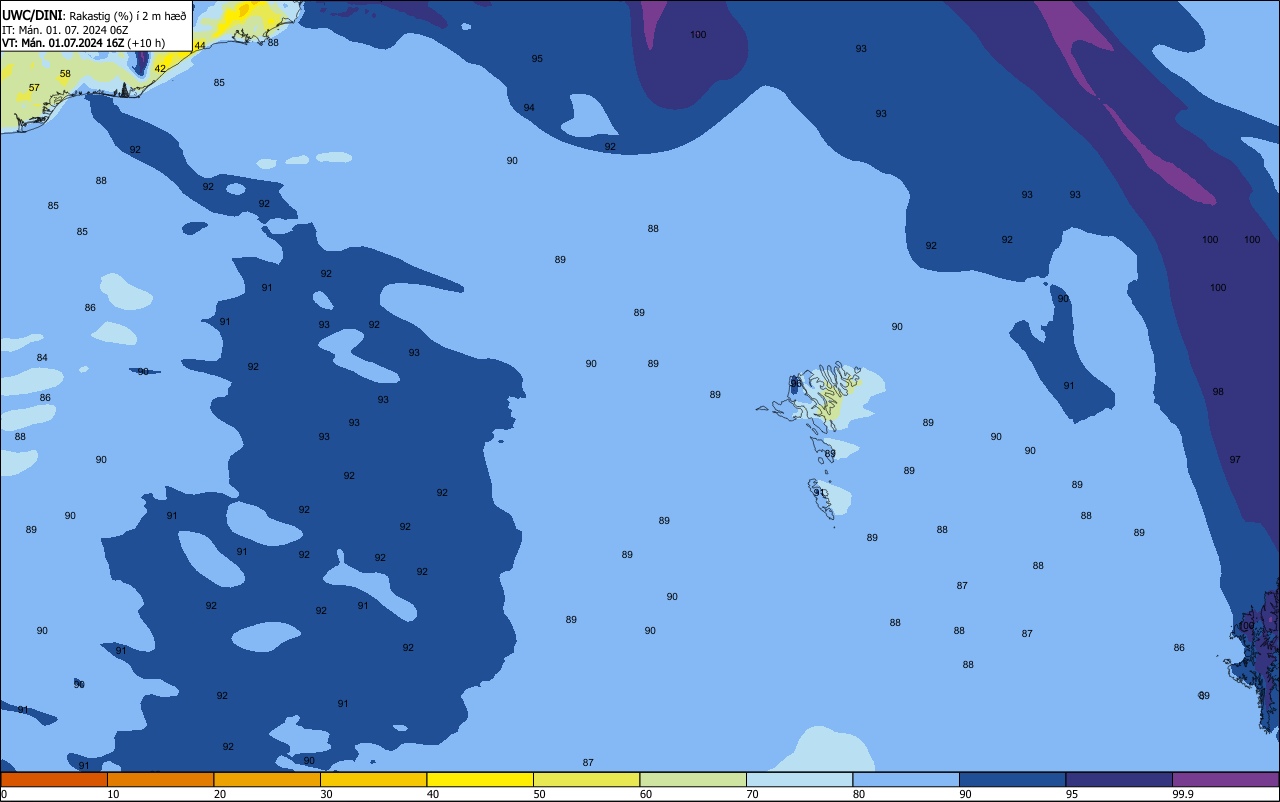This screenshot has width=1280, height=802.
Task: Click the '10' legend tick label
Action: pyautogui.click(x=113, y=794)
